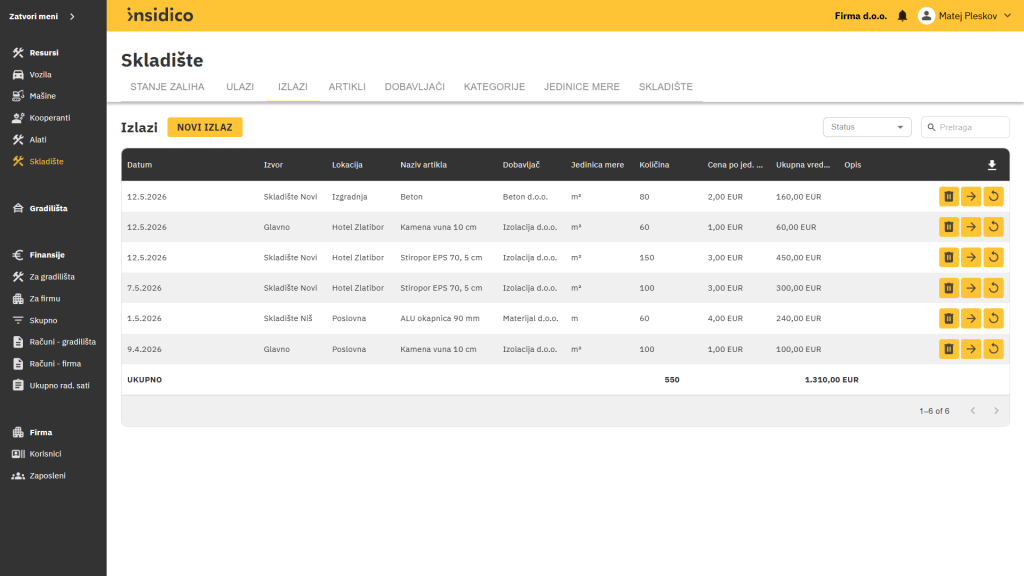The width and height of the screenshot is (1024, 576).
Task: Delete the ALU okapnica 90 mm row
Action: pos(948,319)
